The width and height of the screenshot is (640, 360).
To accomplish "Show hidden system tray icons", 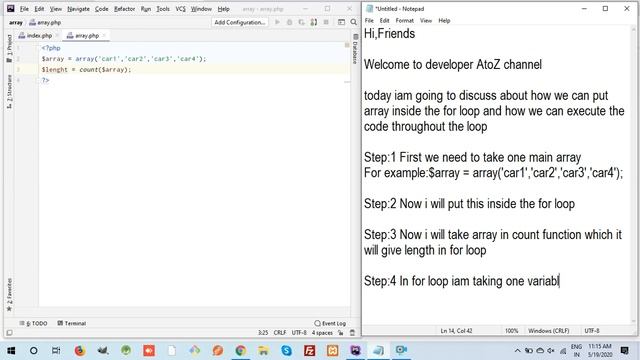I will pyautogui.click(x=517, y=350).
